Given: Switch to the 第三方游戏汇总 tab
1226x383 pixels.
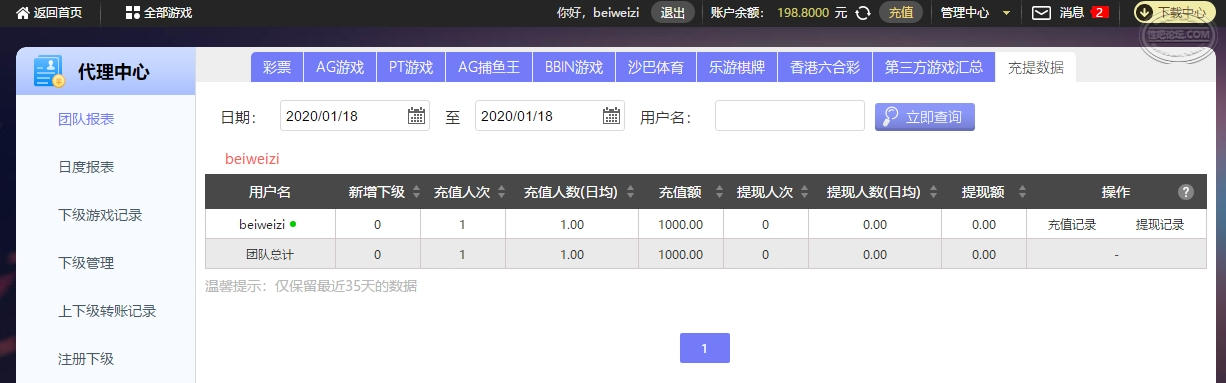Looking at the screenshot, I should (934, 67).
